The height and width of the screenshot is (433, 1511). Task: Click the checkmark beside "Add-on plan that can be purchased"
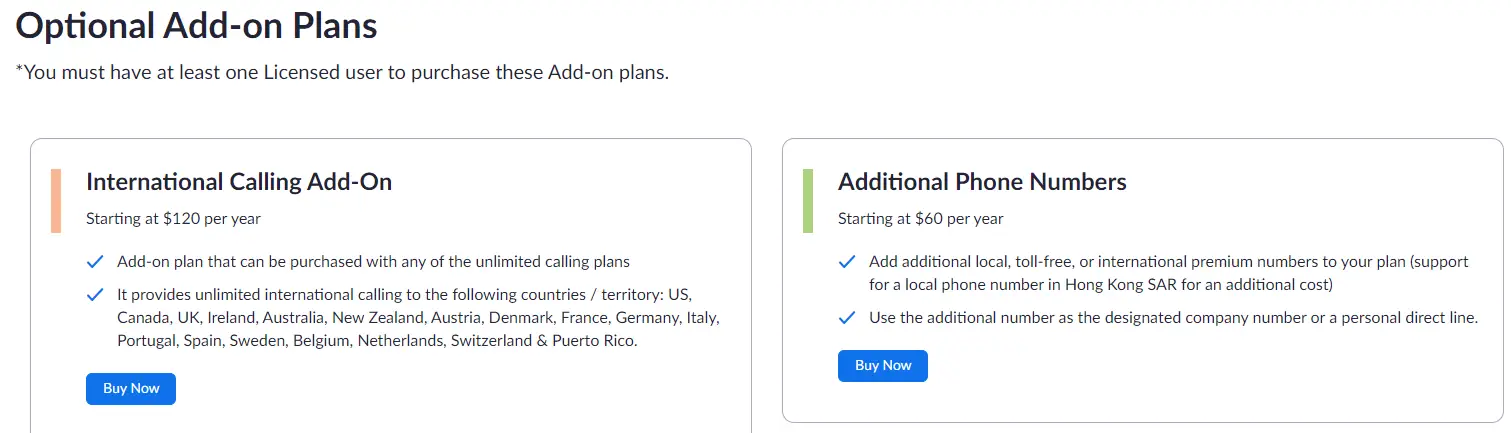pyautogui.click(x=96, y=262)
